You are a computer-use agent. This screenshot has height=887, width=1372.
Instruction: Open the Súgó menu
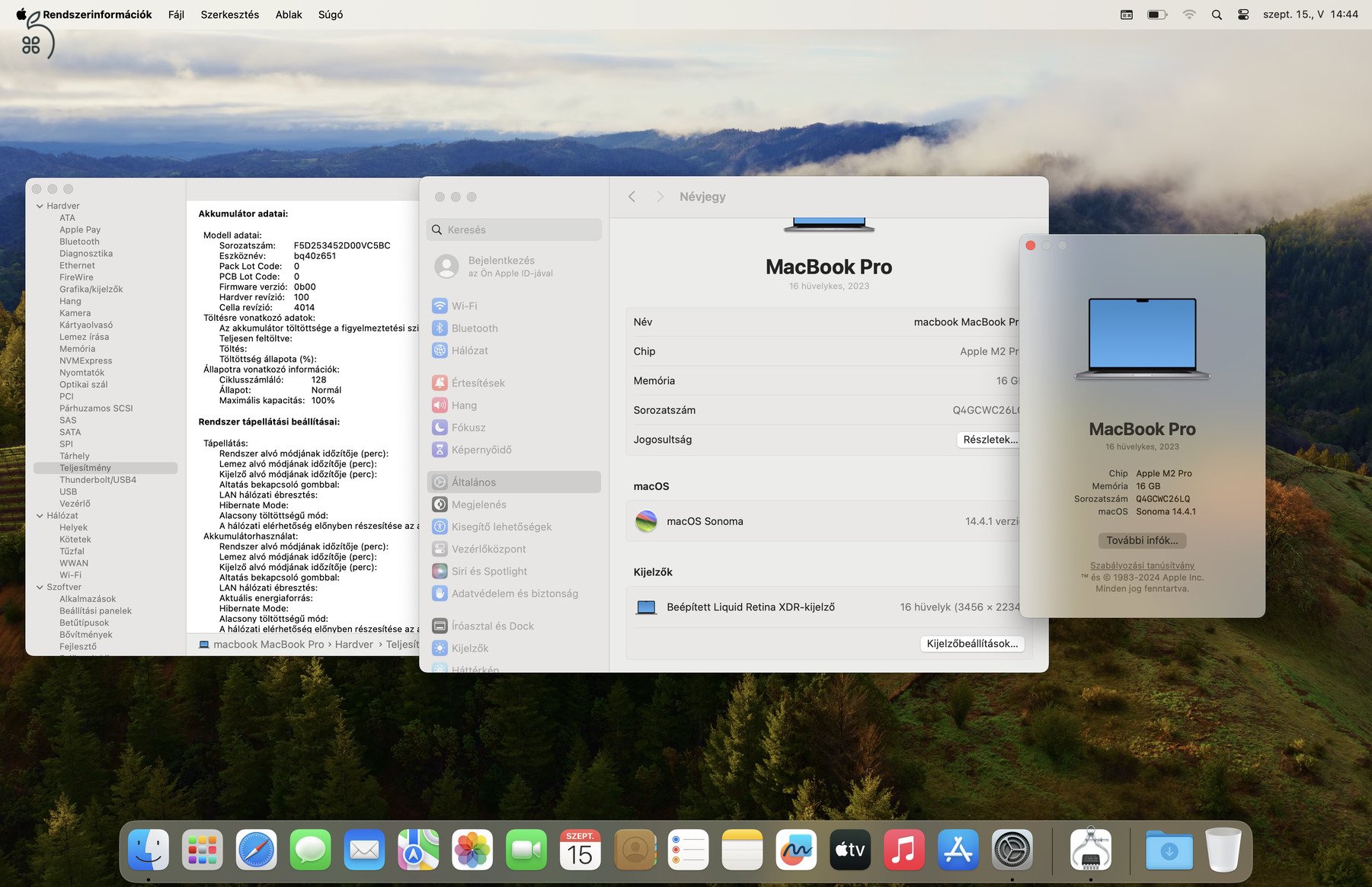coord(330,14)
